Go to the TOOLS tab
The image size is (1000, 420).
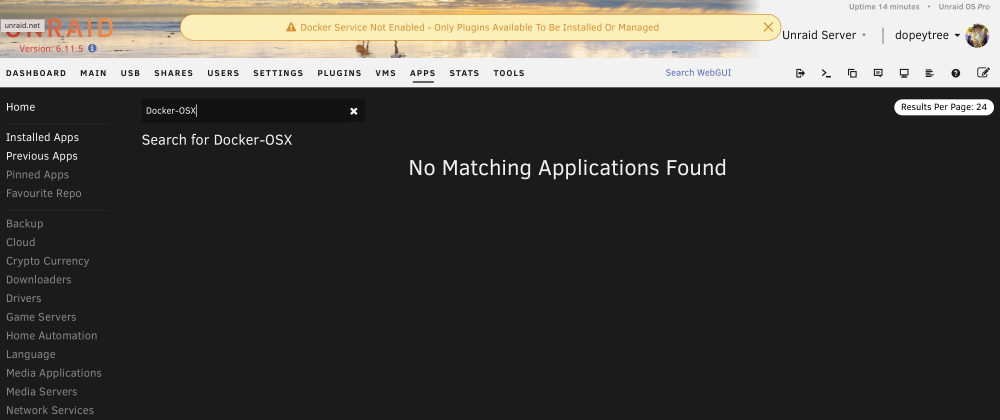(509, 73)
